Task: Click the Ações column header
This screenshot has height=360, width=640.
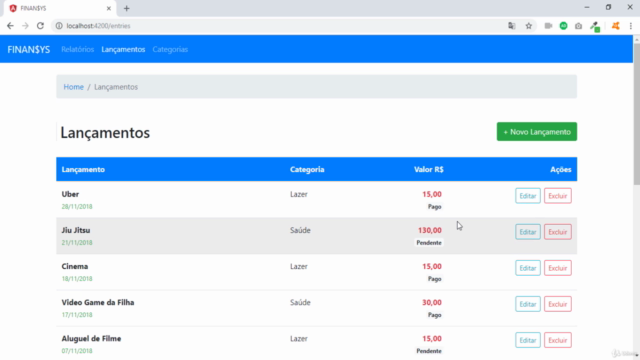Action: point(561,169)
